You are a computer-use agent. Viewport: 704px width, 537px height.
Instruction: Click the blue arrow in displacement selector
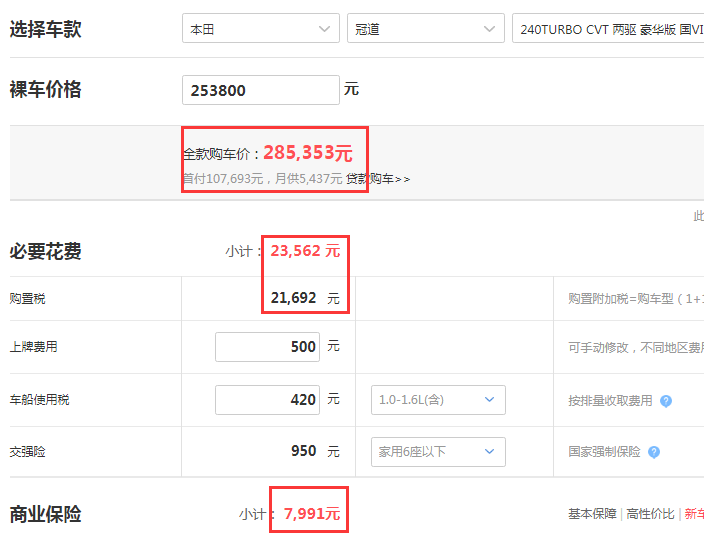(489, 400)
